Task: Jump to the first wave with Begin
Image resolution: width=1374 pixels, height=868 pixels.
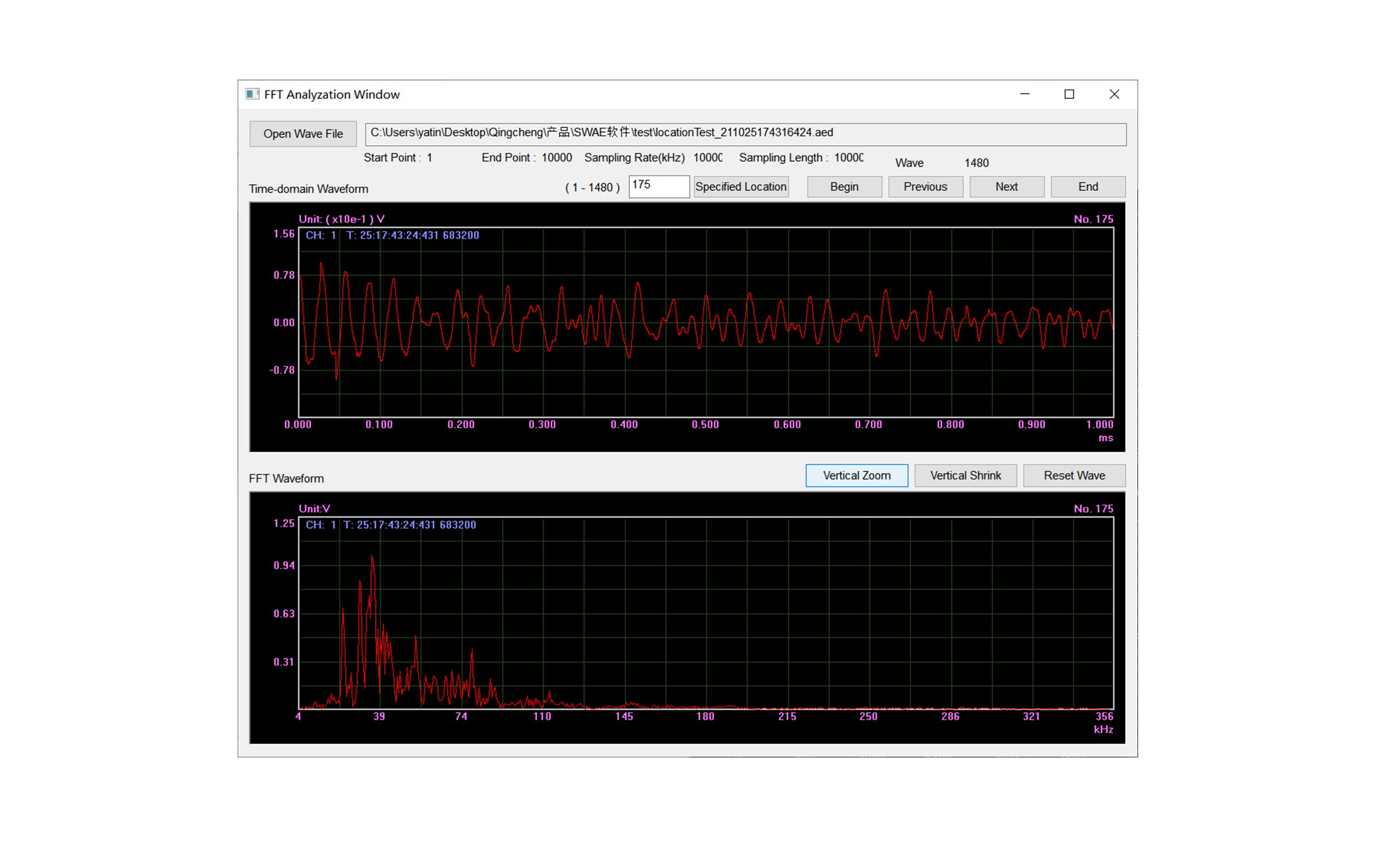Action: click(x=844, y=187)
